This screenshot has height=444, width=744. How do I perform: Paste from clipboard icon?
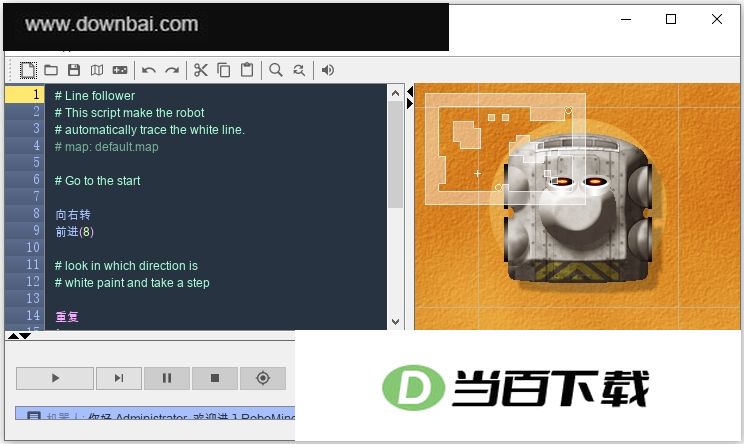point(247,70)
